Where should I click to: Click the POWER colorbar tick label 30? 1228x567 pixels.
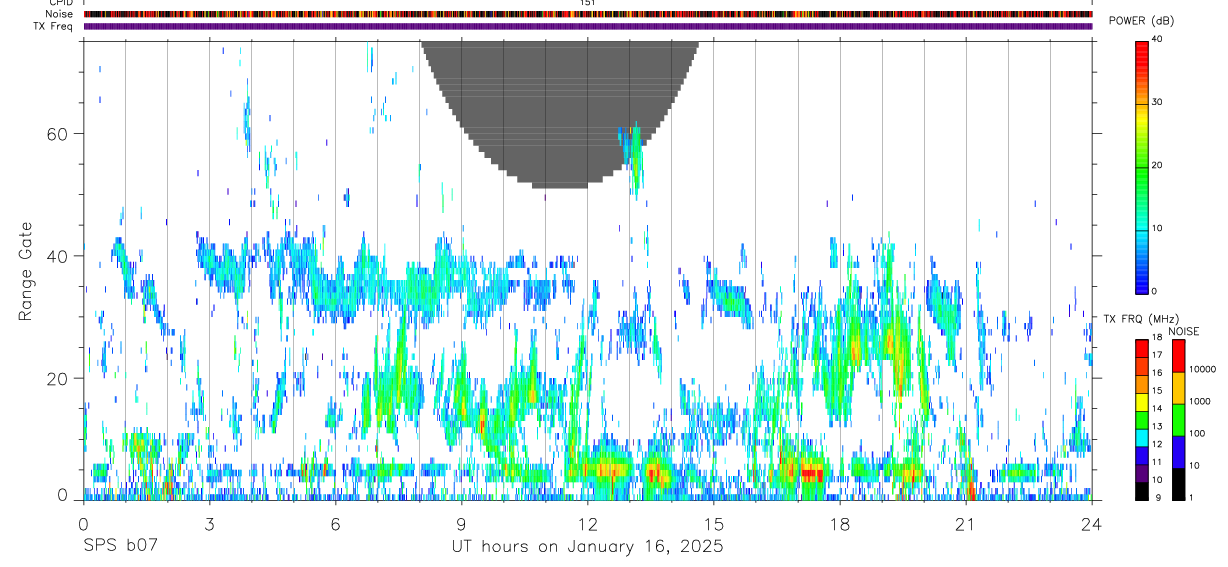point(1158,102)
